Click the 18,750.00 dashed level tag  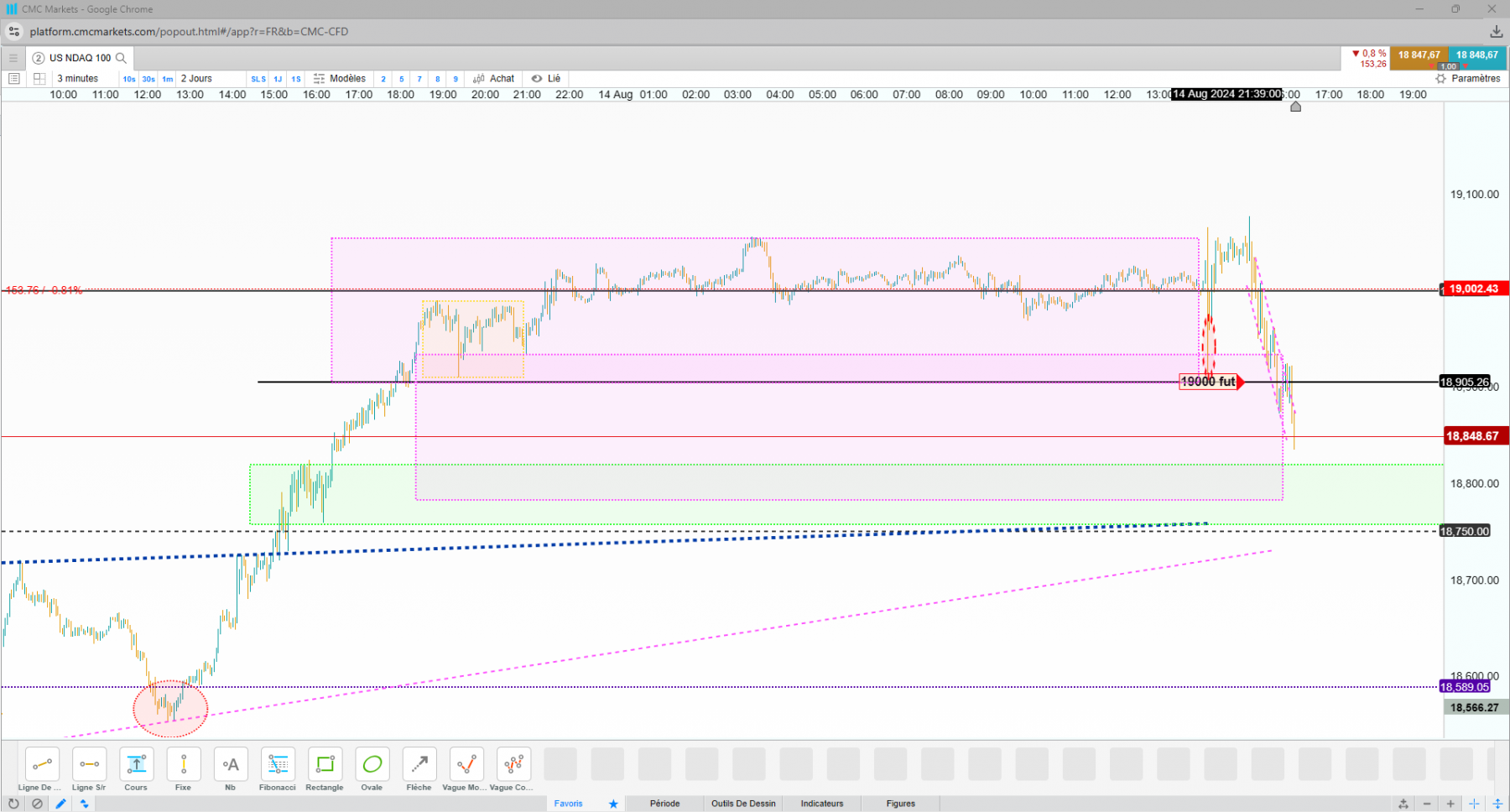tap(1465, 531)
